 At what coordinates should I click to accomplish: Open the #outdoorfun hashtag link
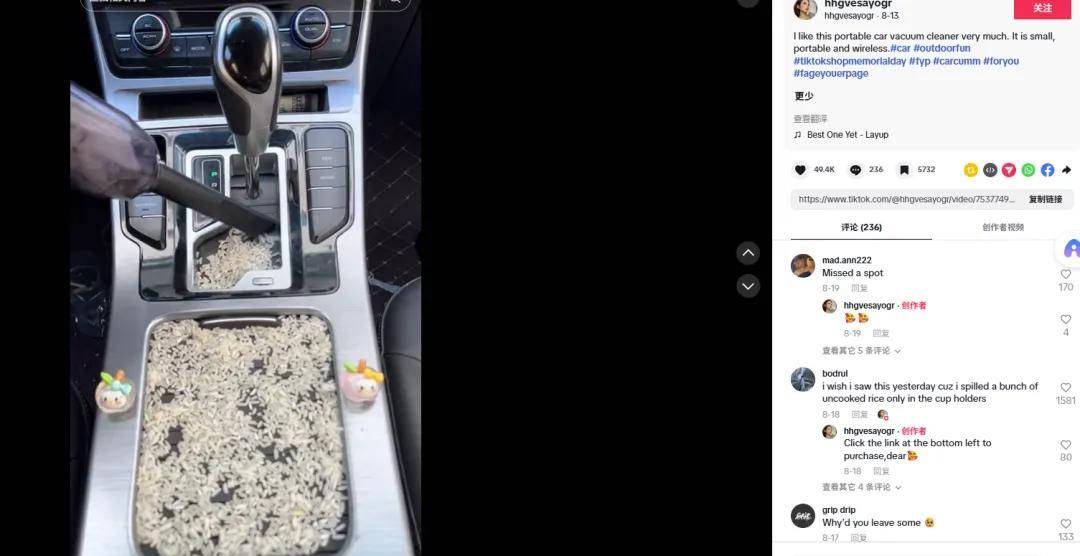(942, 48)
